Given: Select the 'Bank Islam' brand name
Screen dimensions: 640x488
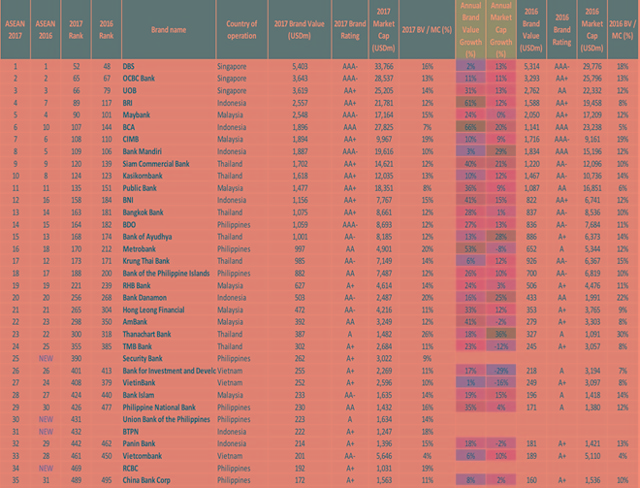Looking at the screenshot, I should (138, 395).
